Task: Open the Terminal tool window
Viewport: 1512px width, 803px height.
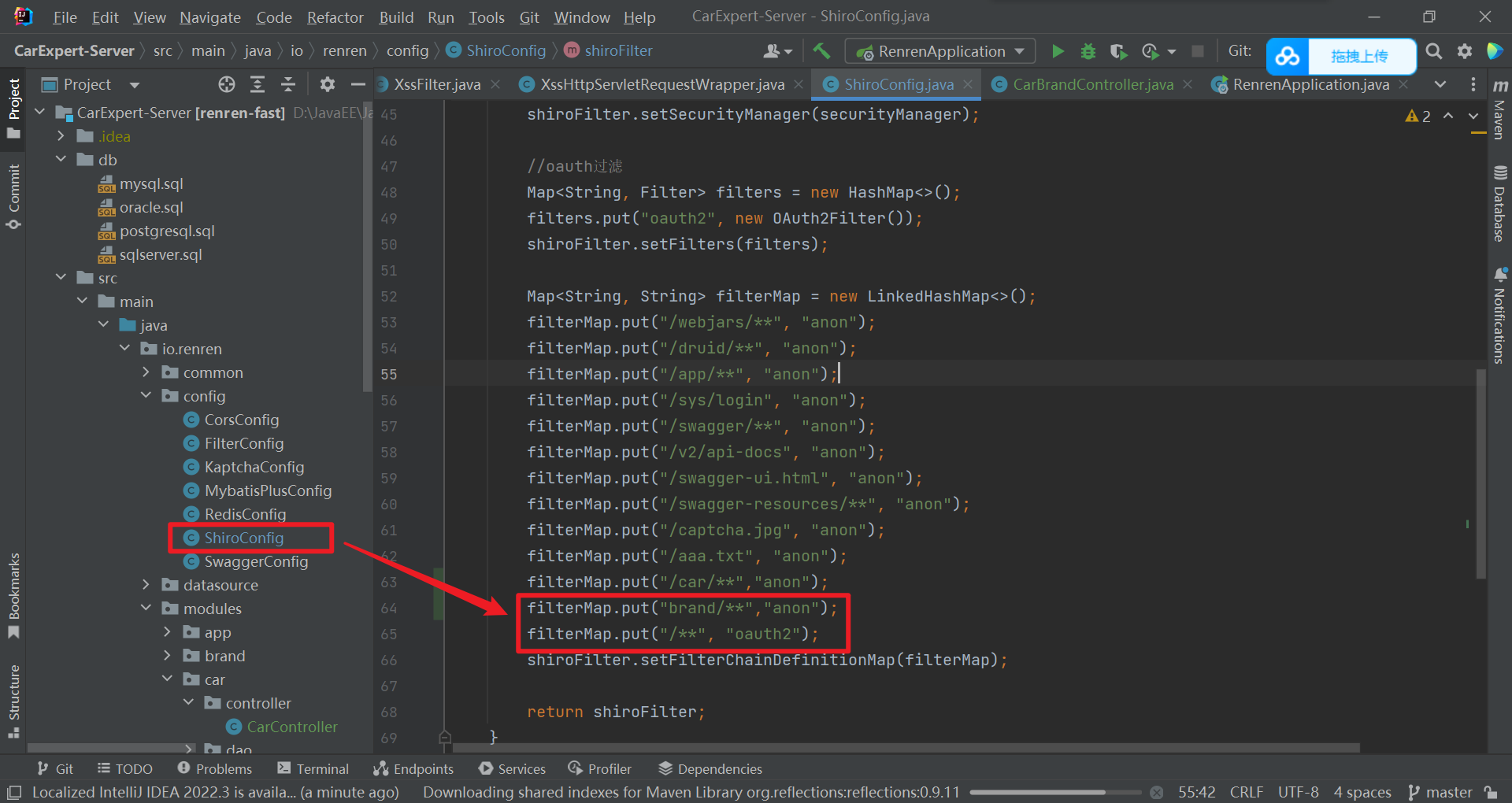Action: click(313, 768)
